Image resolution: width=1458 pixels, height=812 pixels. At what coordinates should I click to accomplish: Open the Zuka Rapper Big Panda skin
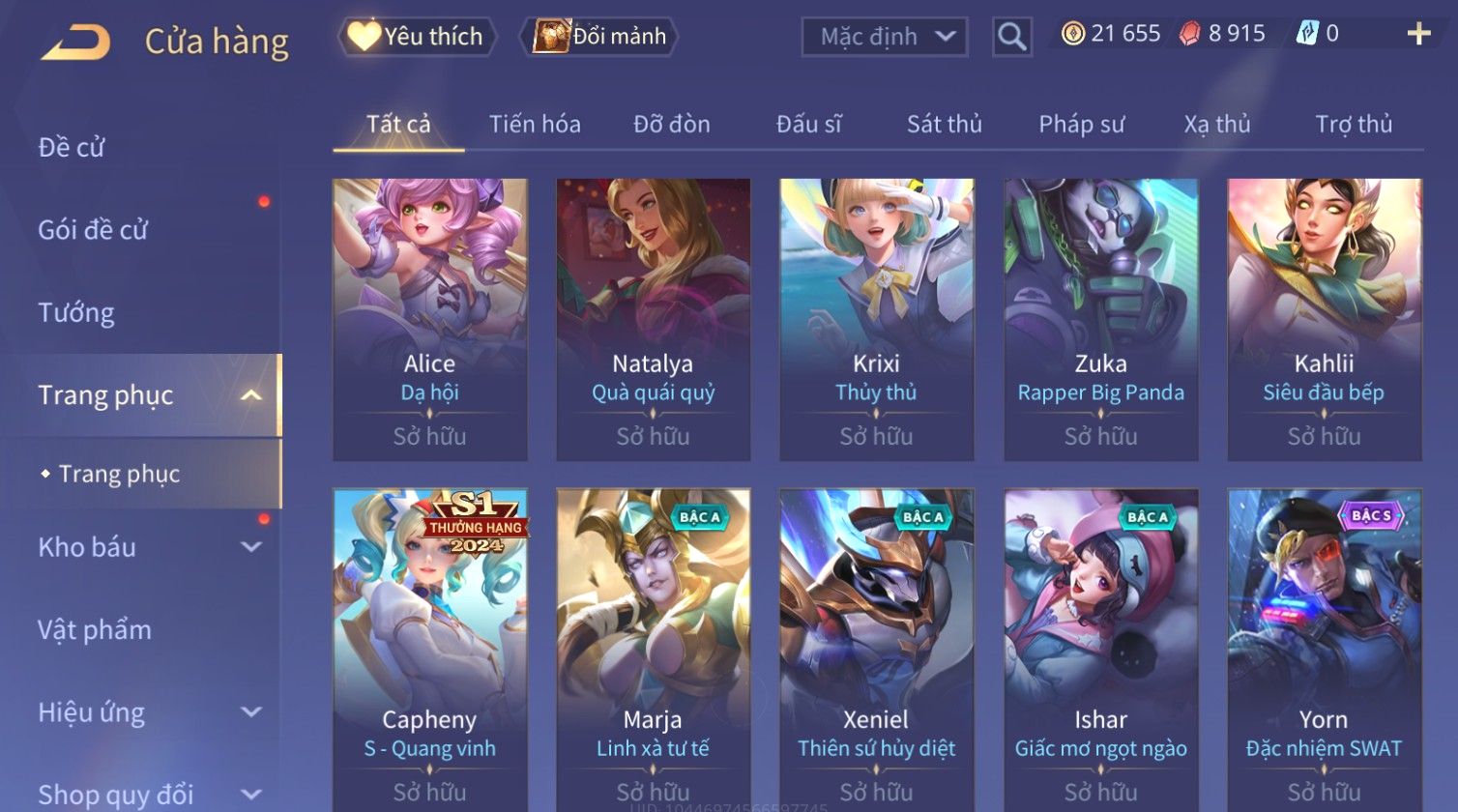pos(1100,320)
